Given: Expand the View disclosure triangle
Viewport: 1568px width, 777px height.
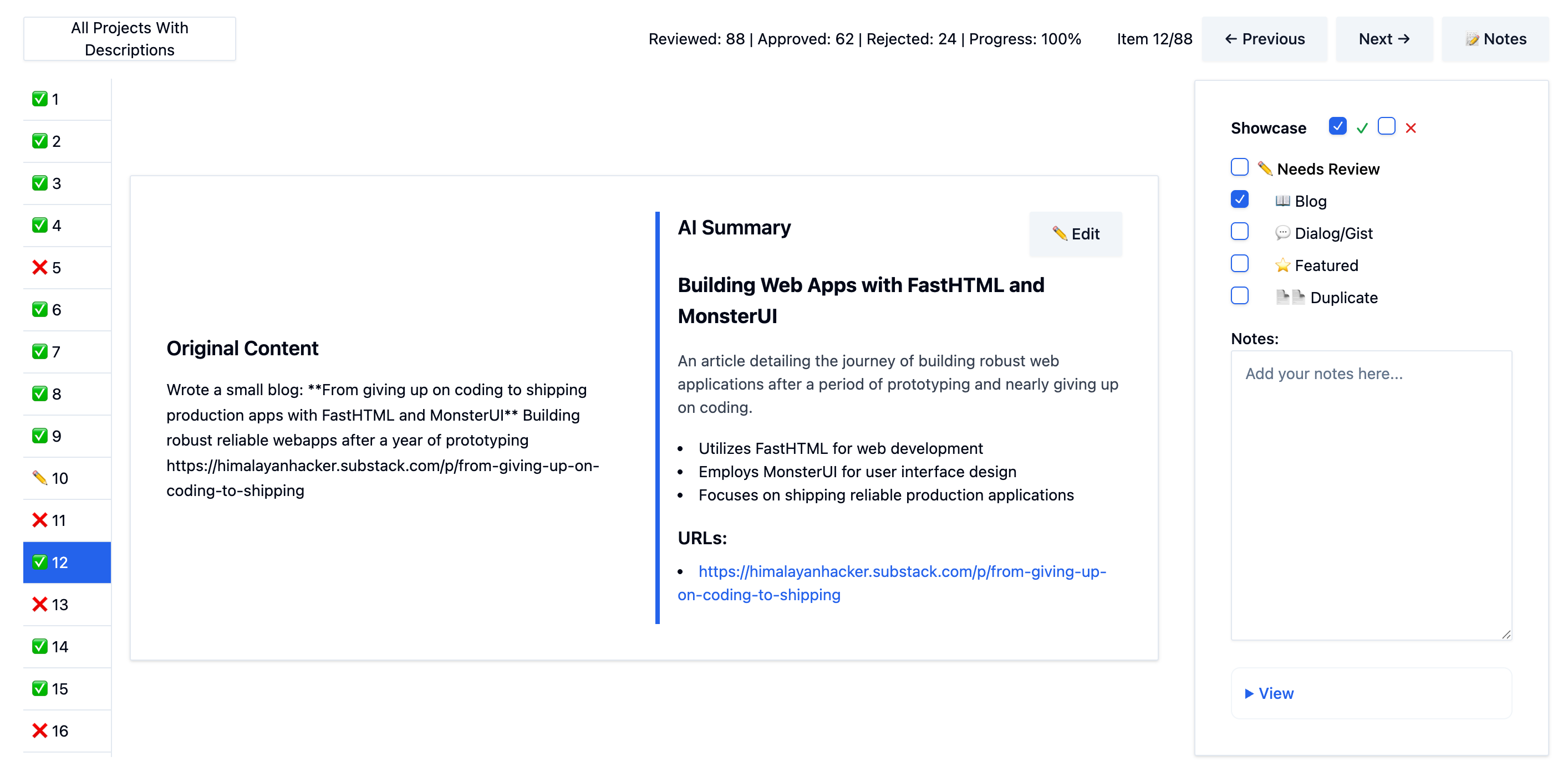Looking at the screenshot, I should (1249, 694).
